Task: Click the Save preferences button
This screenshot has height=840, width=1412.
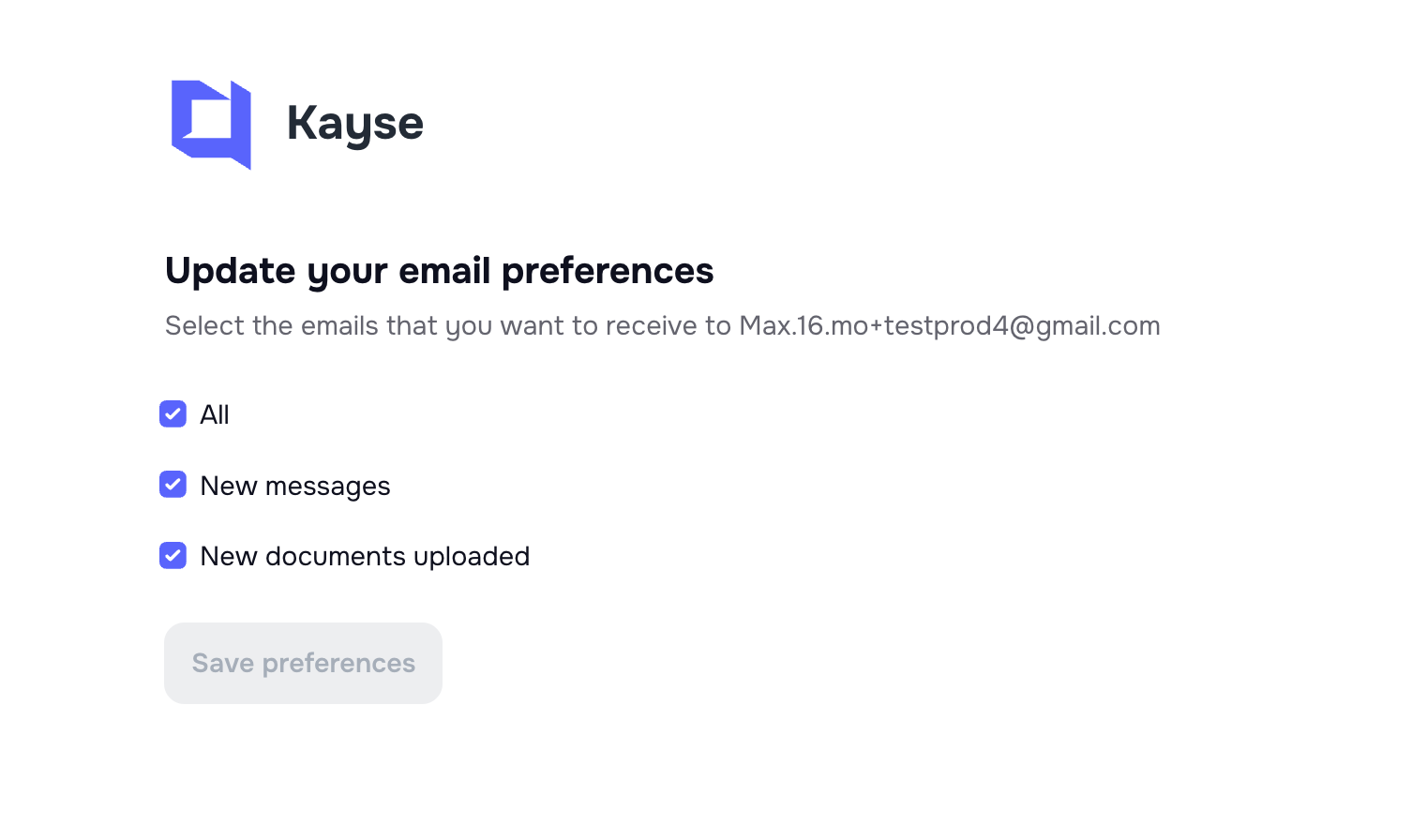Action: 303,663
